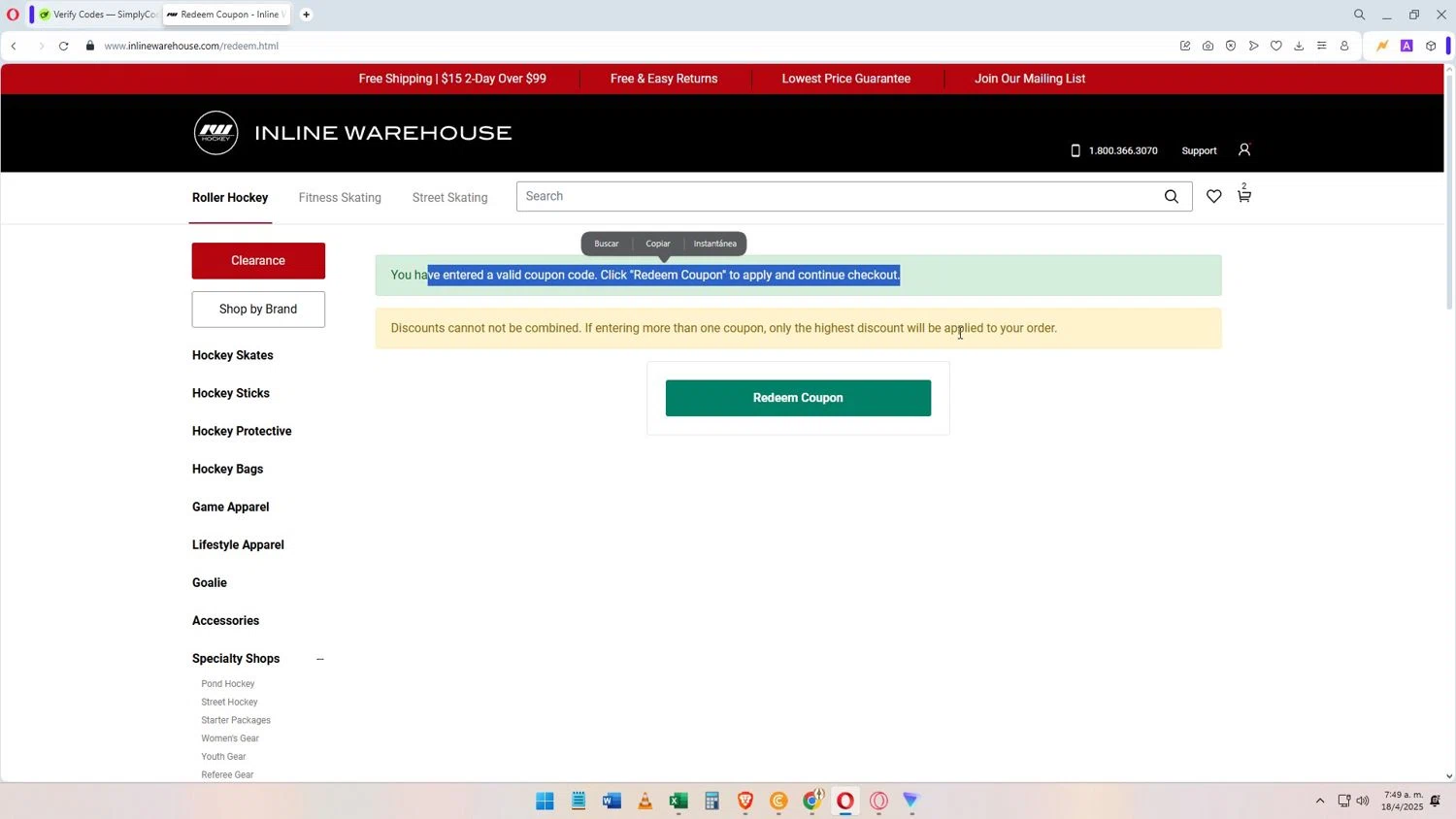
Task: Open the Support link
Action: 1199,150
